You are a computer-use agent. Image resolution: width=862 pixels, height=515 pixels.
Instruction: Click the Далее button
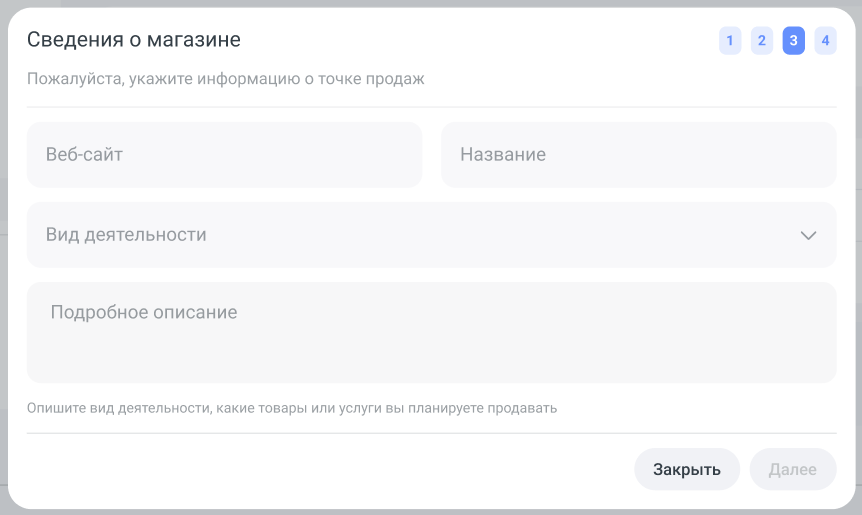793,469
